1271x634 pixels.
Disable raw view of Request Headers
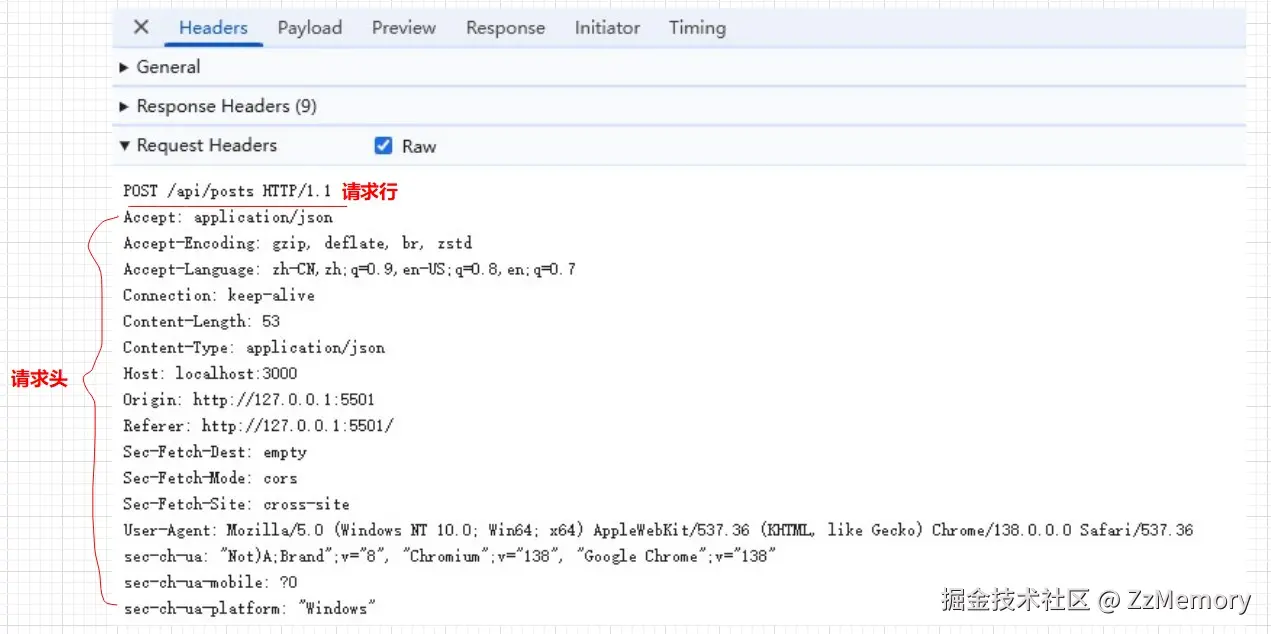coord(383,145)
